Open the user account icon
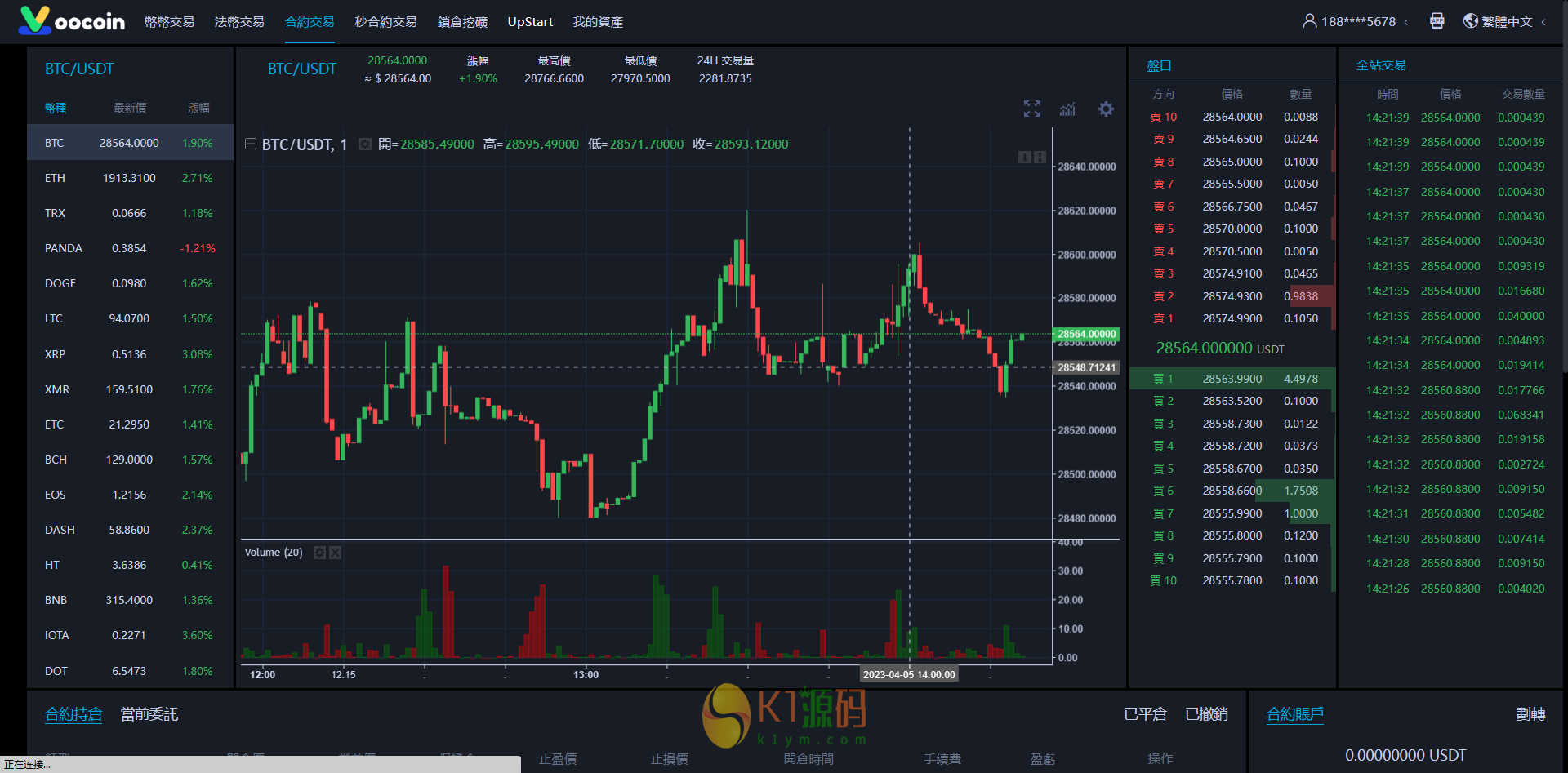Image resolution: width=1568 pixels, height=773 pixels. click(x=1309, y=21)
